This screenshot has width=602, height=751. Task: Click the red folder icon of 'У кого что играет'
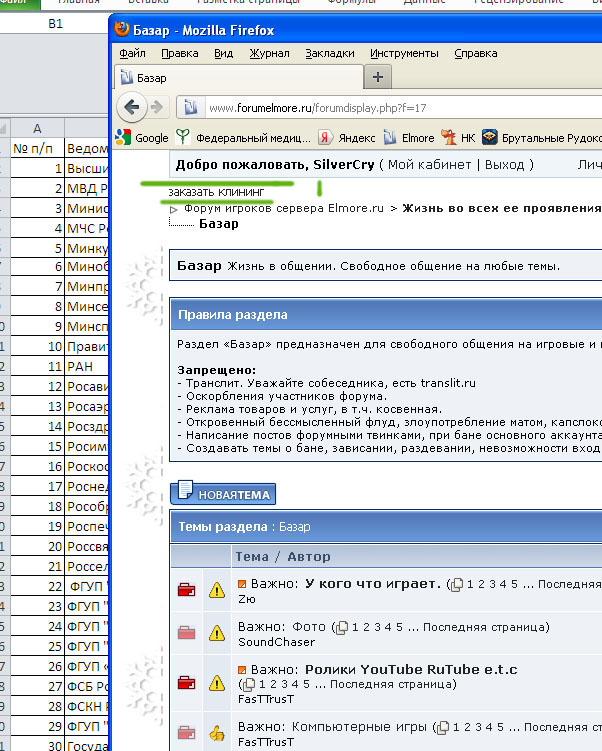point(187,590)
